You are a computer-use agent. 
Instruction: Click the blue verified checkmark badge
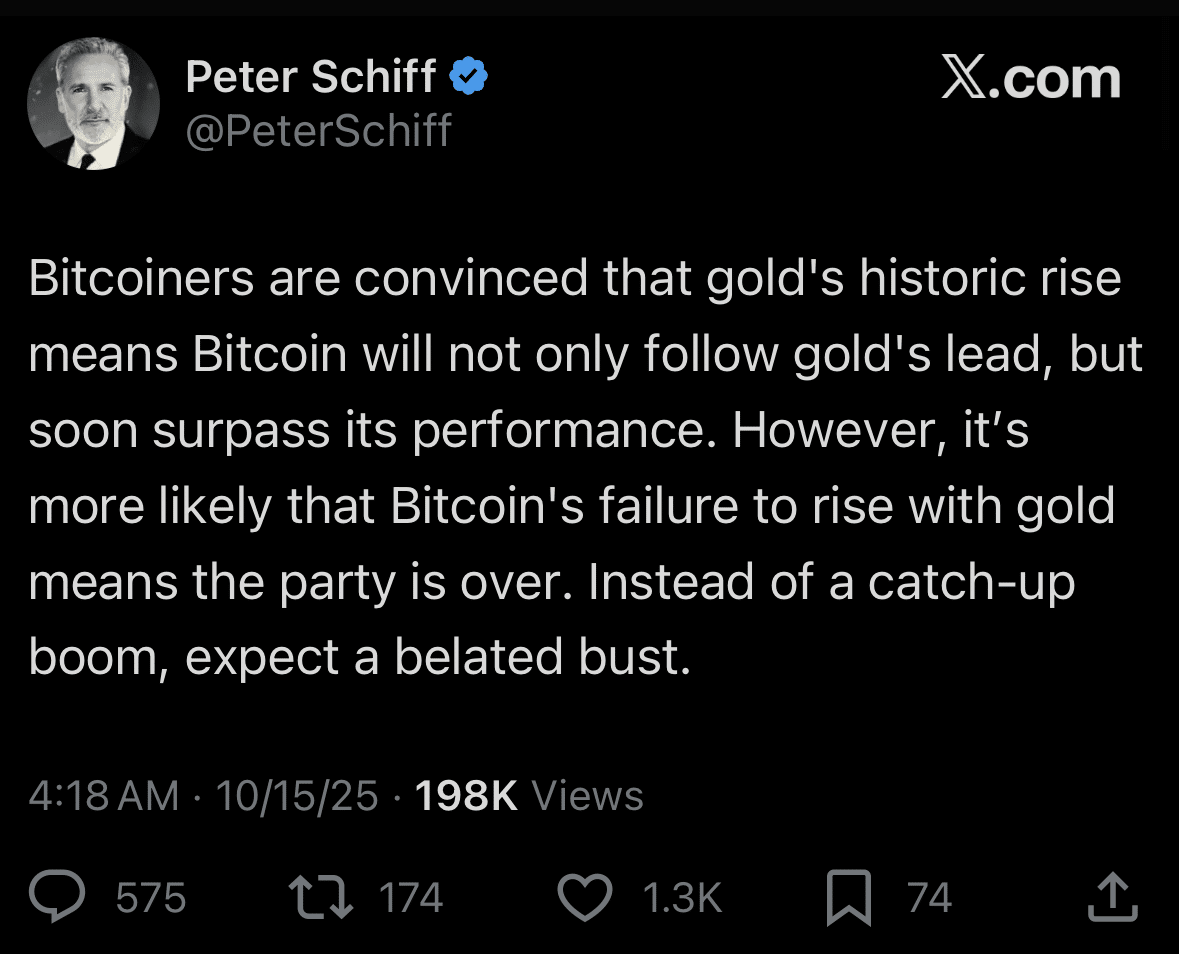[469, 77]
